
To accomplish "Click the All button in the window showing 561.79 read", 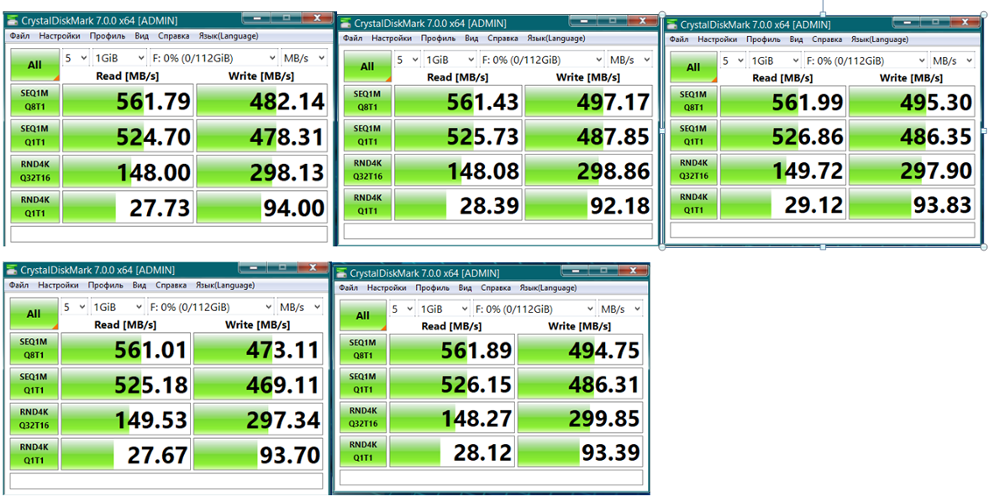I will (x=35, y=65).
